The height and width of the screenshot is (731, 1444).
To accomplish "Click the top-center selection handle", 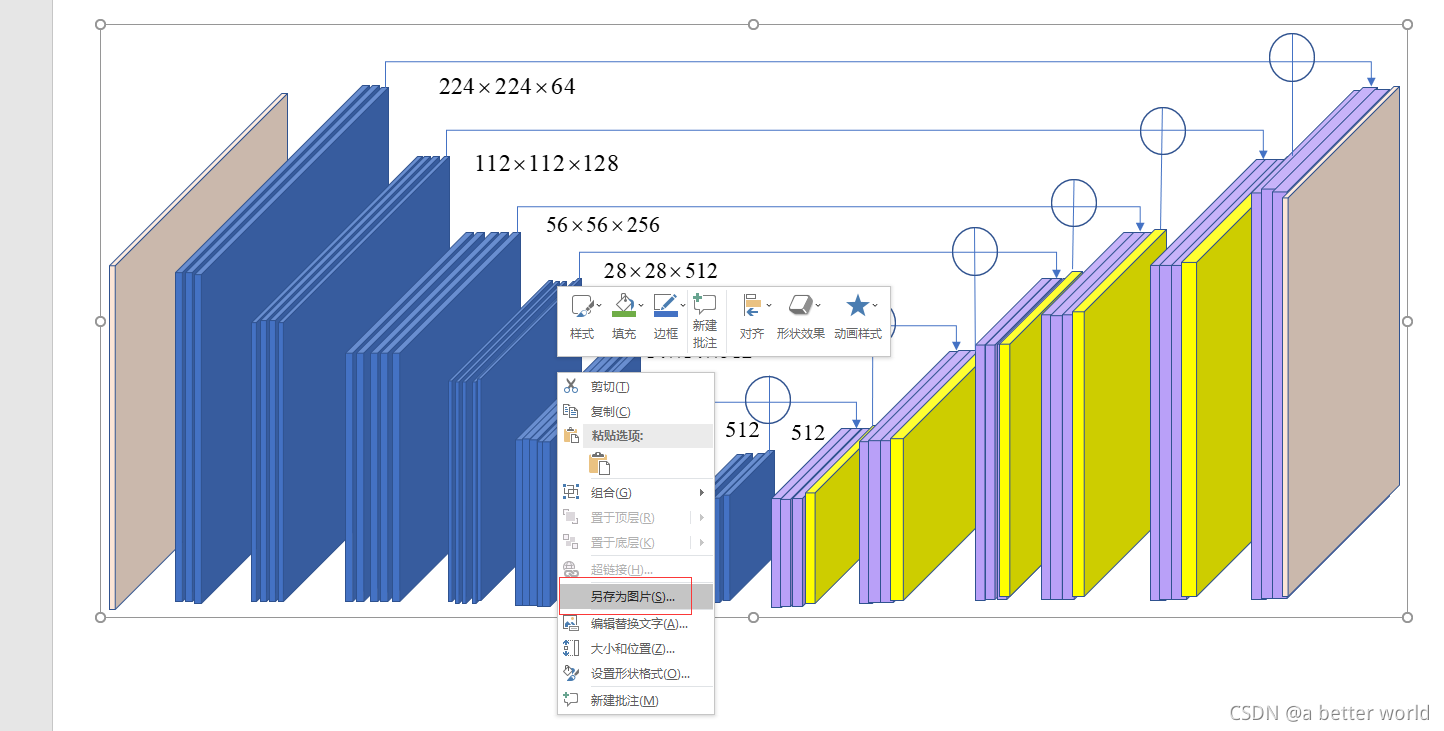I will (x=754, y=24).
